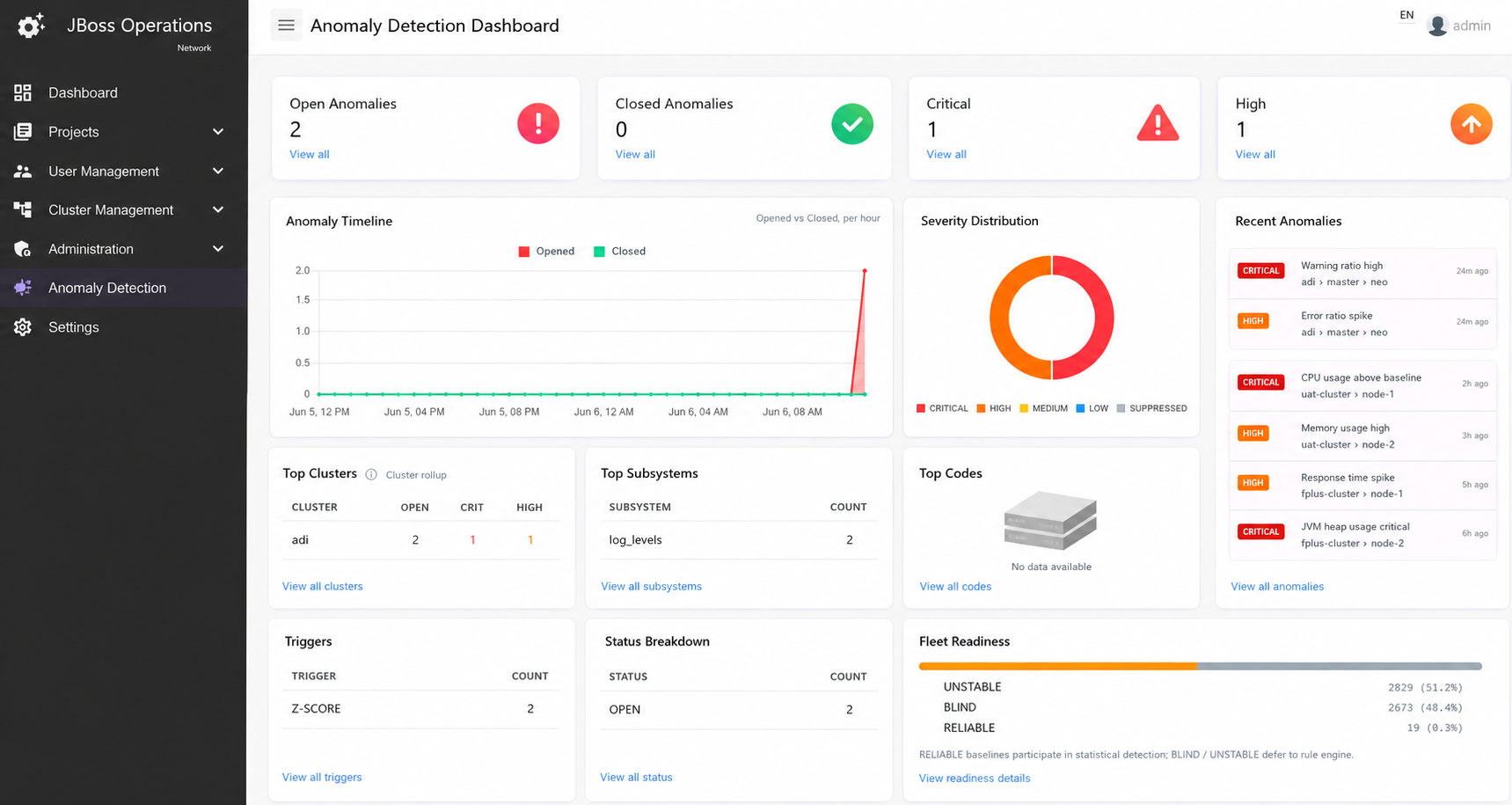
Task: Open View all subsystems link
Action: (x=651, y=587)
